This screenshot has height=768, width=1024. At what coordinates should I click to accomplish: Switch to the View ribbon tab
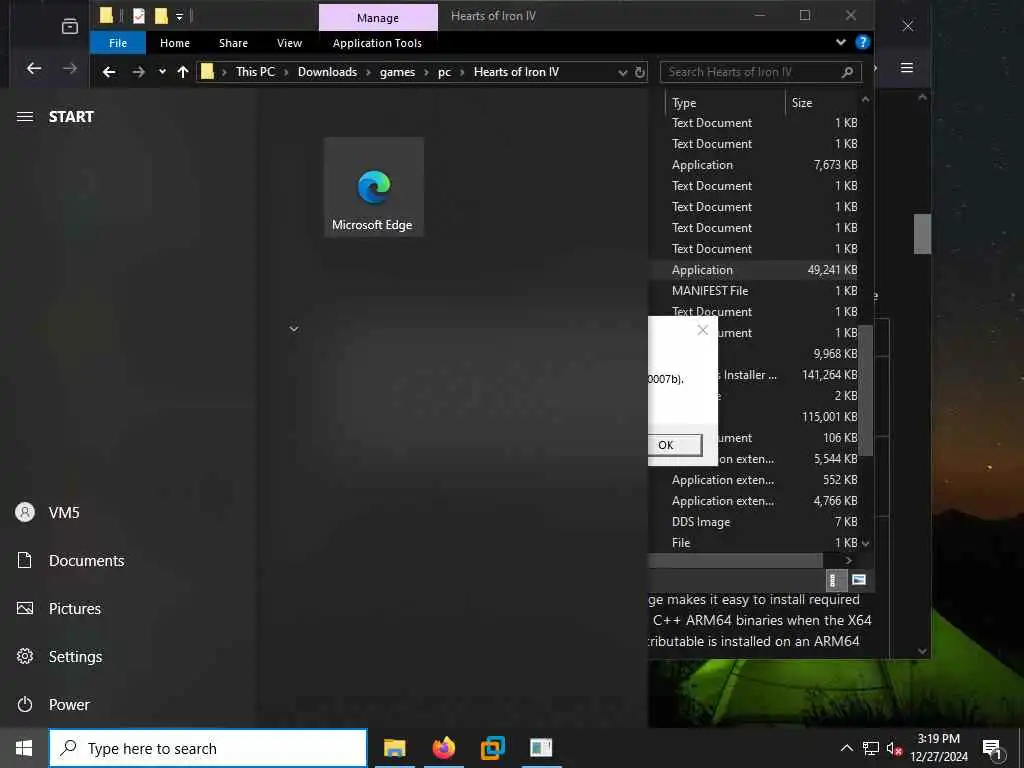[x=289, y=43]
